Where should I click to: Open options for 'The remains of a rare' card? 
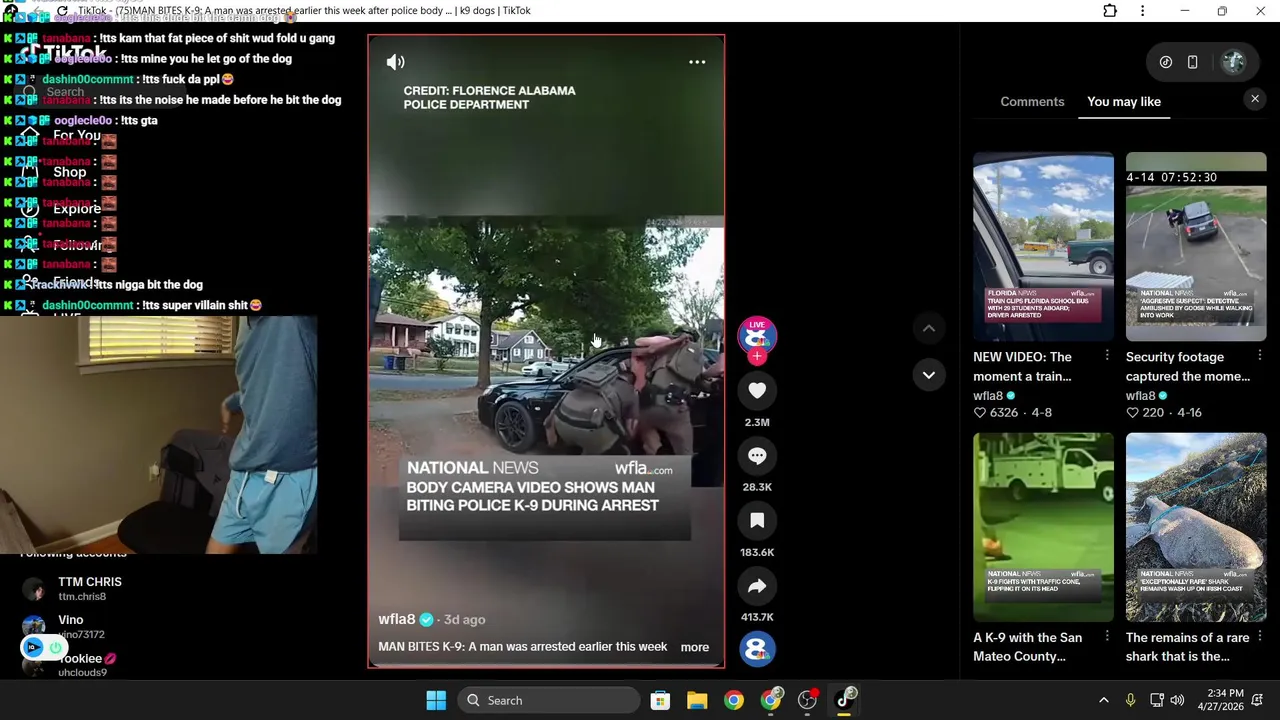[1260, 636]
